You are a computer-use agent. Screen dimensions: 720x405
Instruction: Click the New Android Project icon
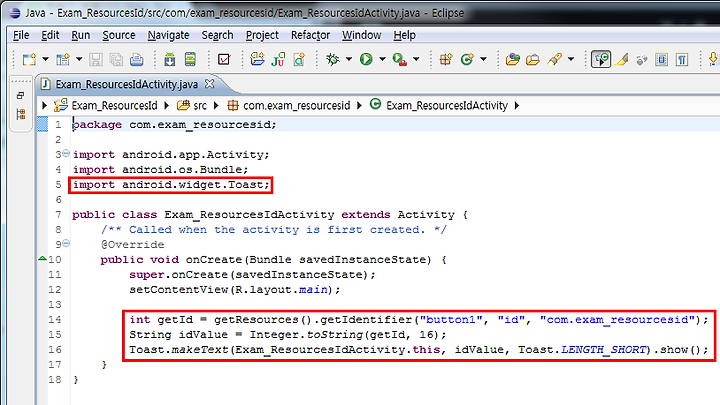tap(257, 59)
